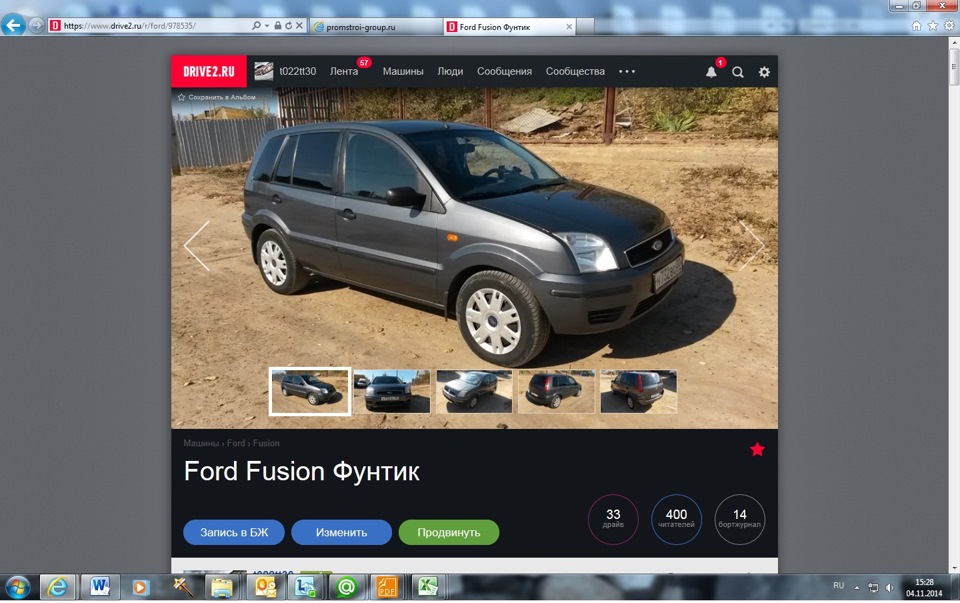
Task: Click the Изменить button
Action: coord(341,533)
